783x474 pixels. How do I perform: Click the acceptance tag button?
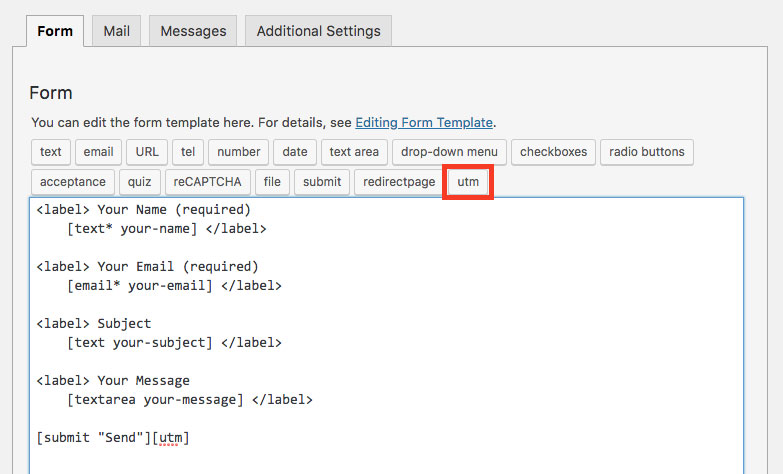tap(73, 182)
